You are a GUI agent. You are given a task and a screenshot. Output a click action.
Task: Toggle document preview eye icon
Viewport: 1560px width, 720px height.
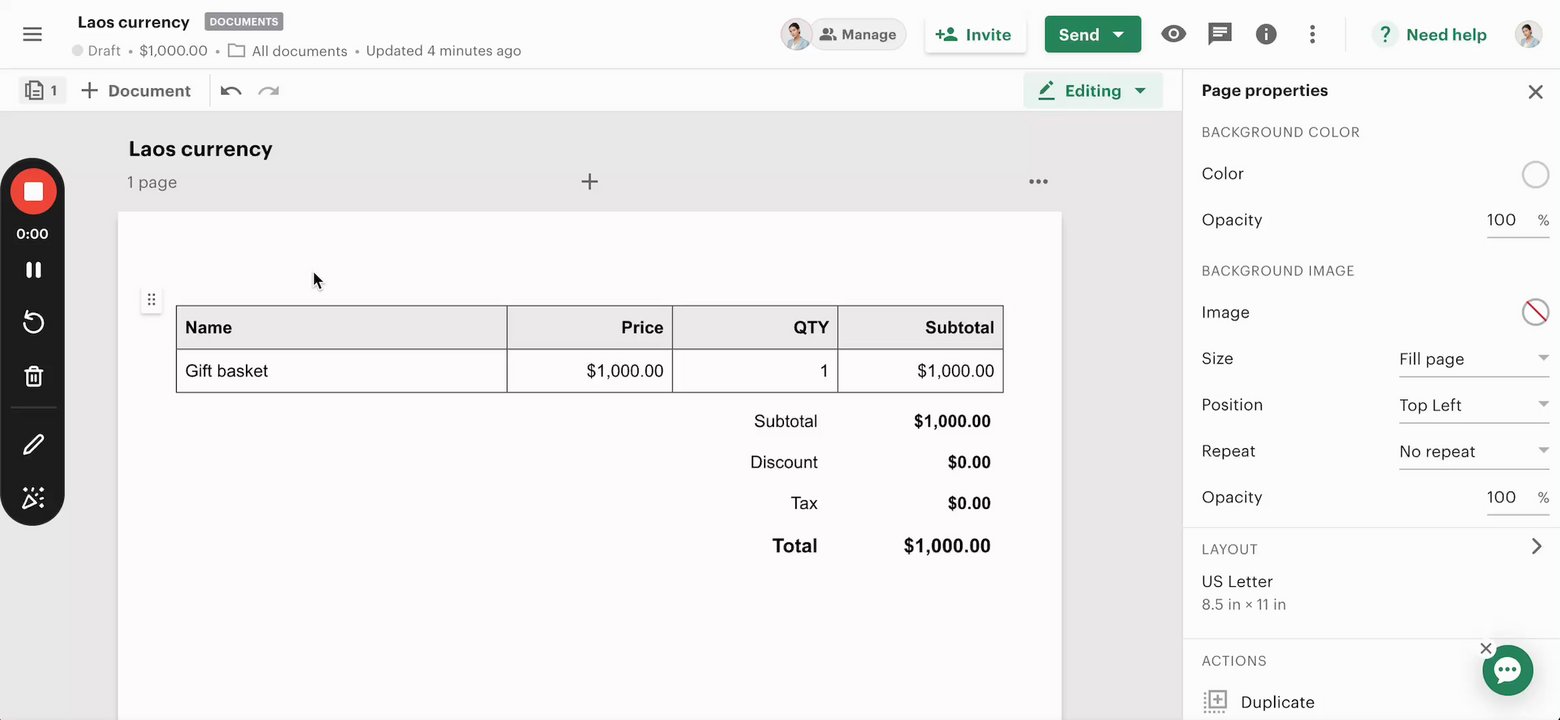point(1173,35)
